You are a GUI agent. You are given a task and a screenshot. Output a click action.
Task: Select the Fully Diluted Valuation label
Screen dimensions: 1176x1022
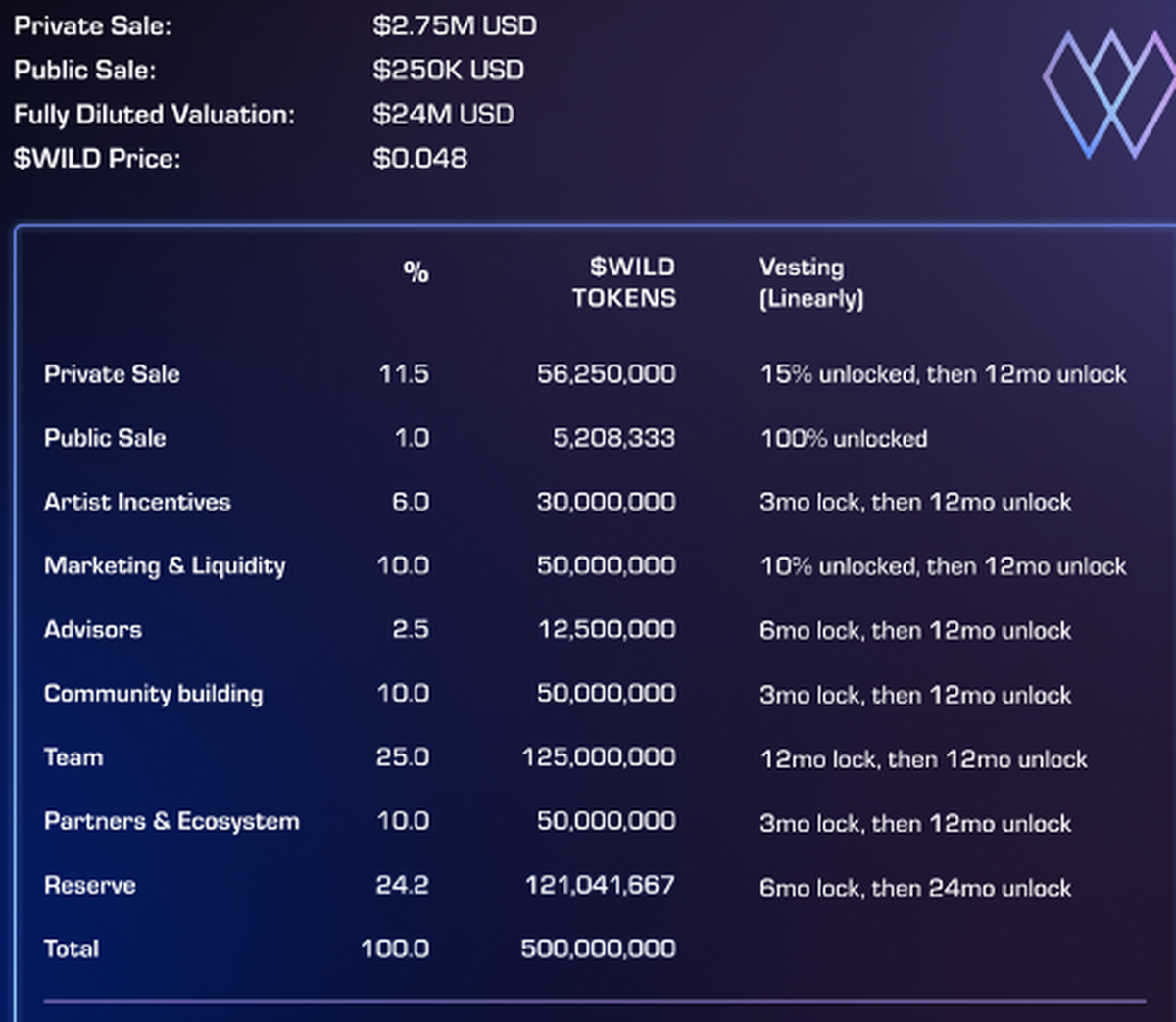coord(154,115)
